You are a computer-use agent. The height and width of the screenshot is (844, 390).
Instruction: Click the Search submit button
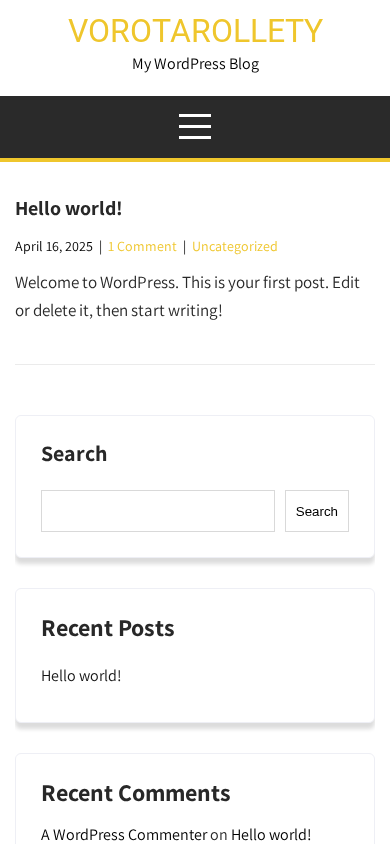click(317, 511)
